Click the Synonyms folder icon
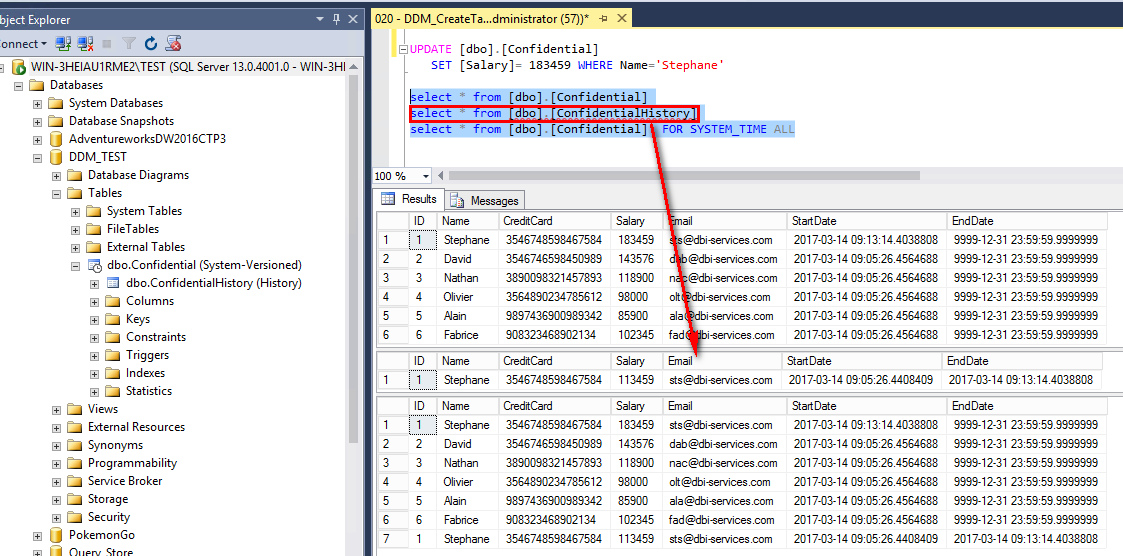 point(74,445)
